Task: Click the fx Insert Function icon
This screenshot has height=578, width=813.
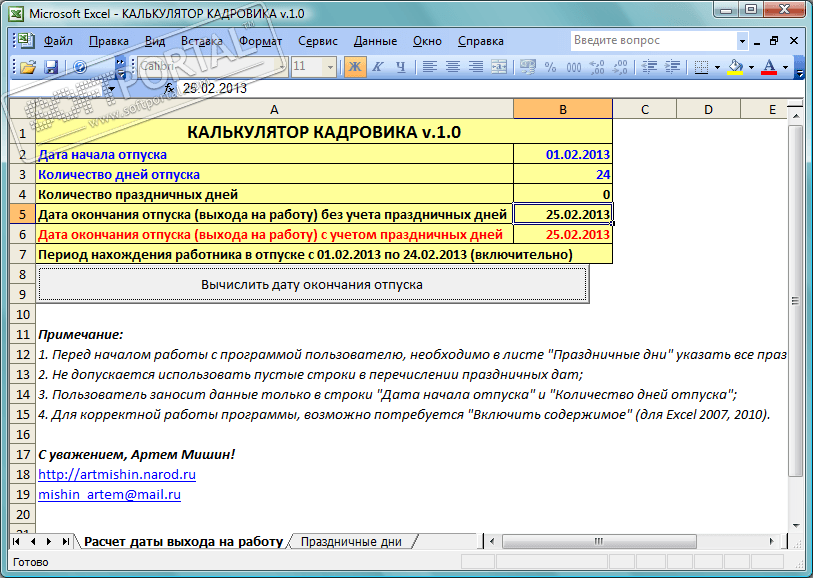Action: pyautogui.click(x=169, y=89)
